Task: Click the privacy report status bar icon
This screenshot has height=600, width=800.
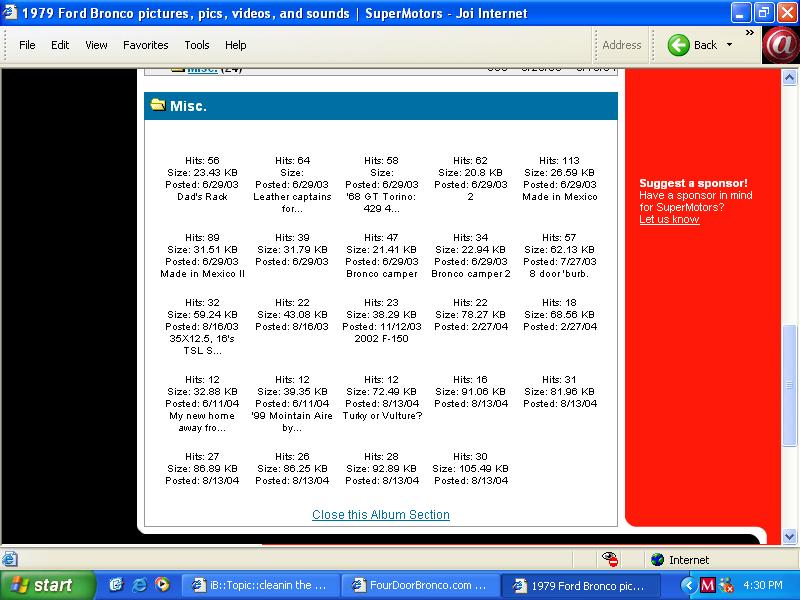Action: tap(609, 560)
